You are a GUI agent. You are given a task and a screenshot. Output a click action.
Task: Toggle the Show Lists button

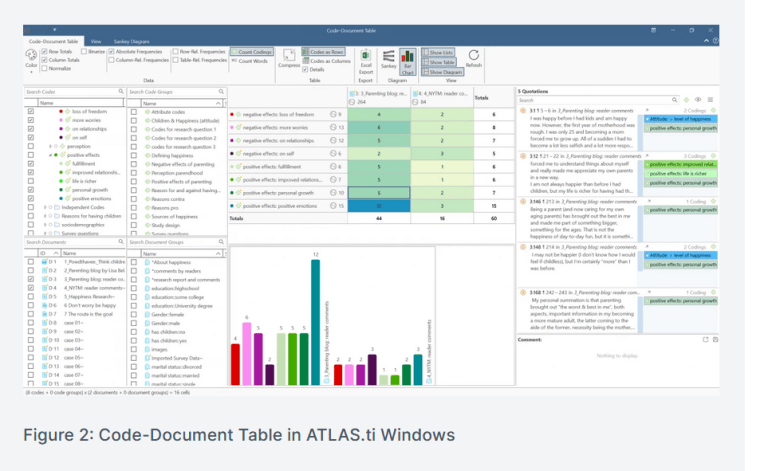pos(440,51)
